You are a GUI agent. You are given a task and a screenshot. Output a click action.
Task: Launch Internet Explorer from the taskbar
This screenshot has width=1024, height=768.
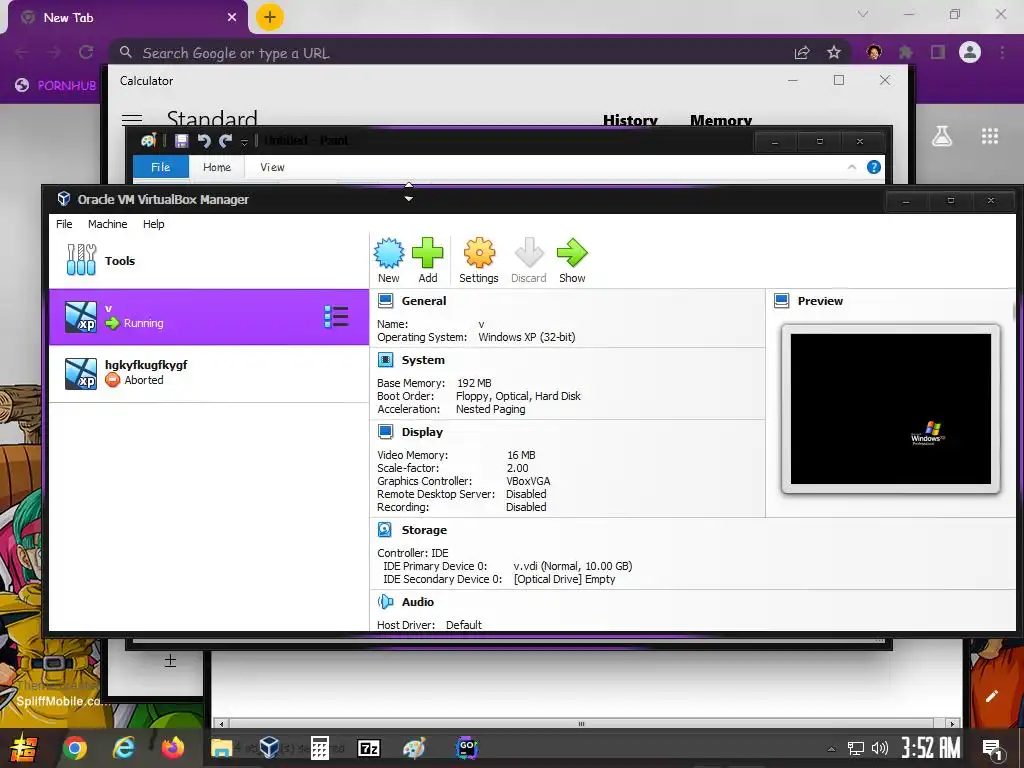click(x=123, y=748)
